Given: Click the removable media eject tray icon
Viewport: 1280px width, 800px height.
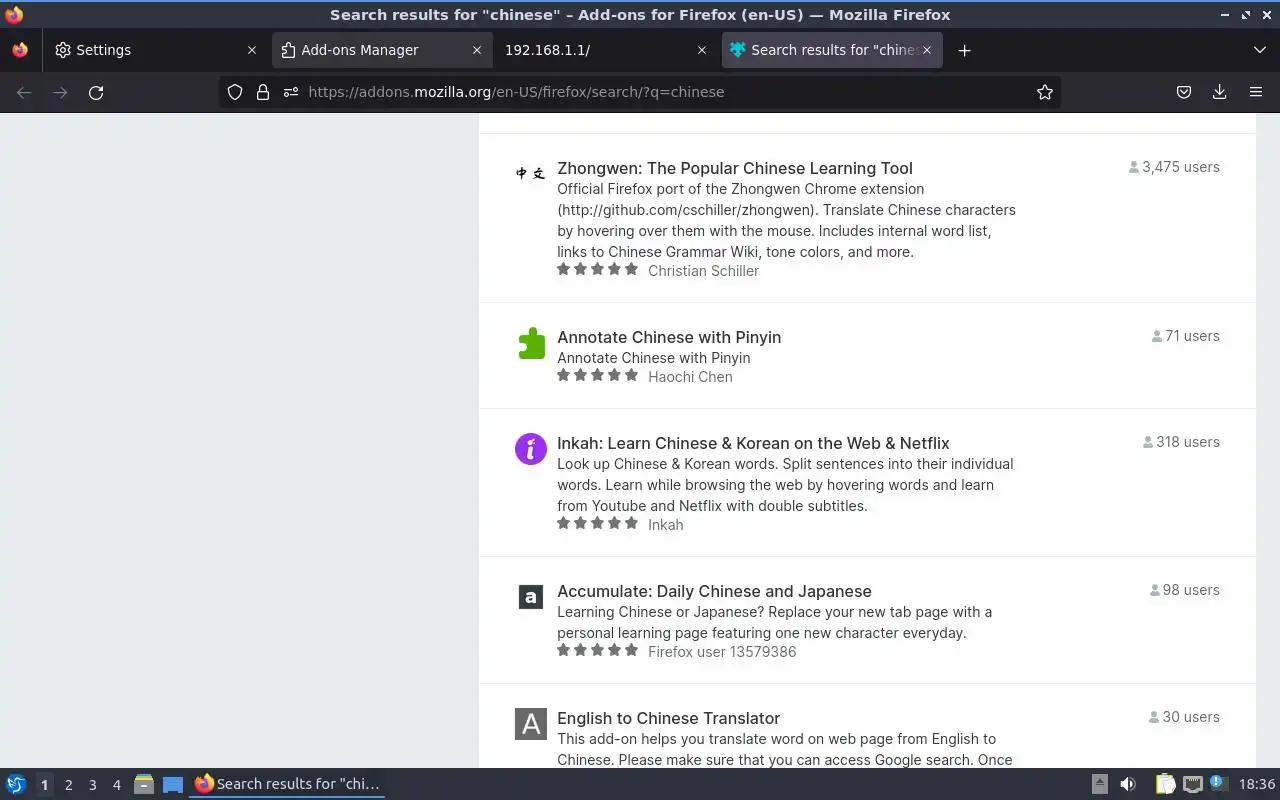Looking at the screenshot, I should [x=1099, y=784].
